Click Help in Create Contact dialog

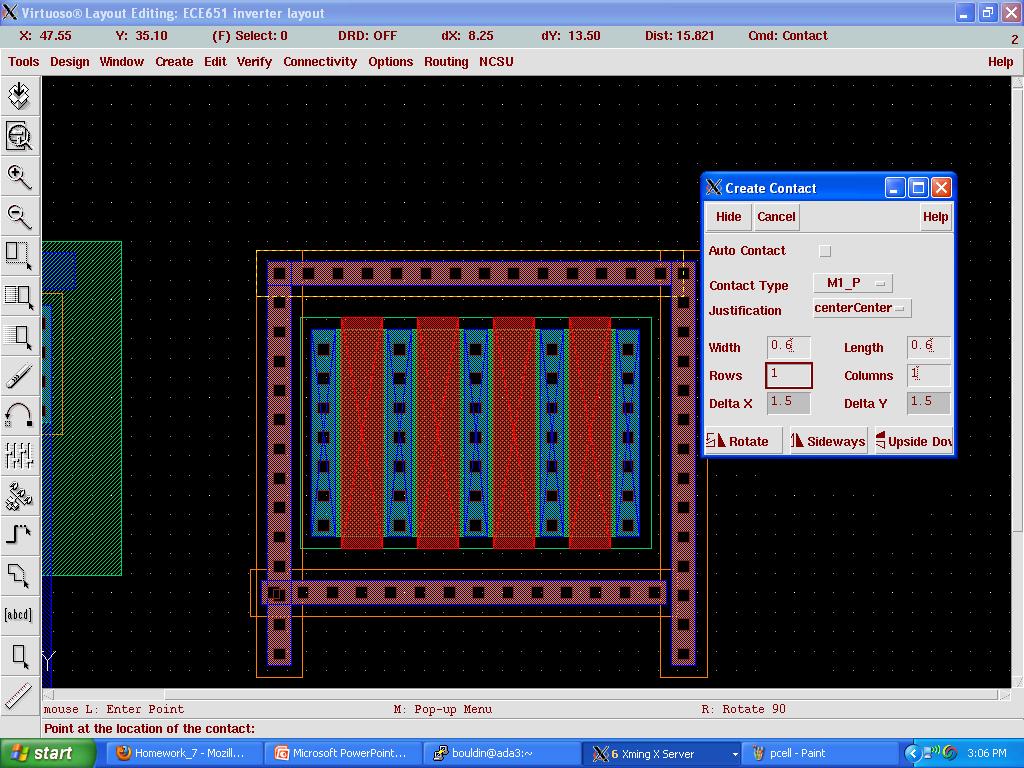point(935,217)
